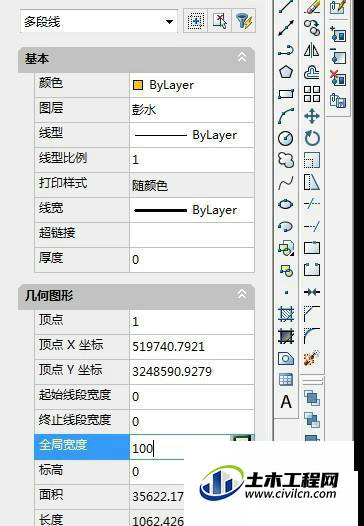364x526 pixels.
Task: Click the 图层 value 彭水
Action: point(192,110)
